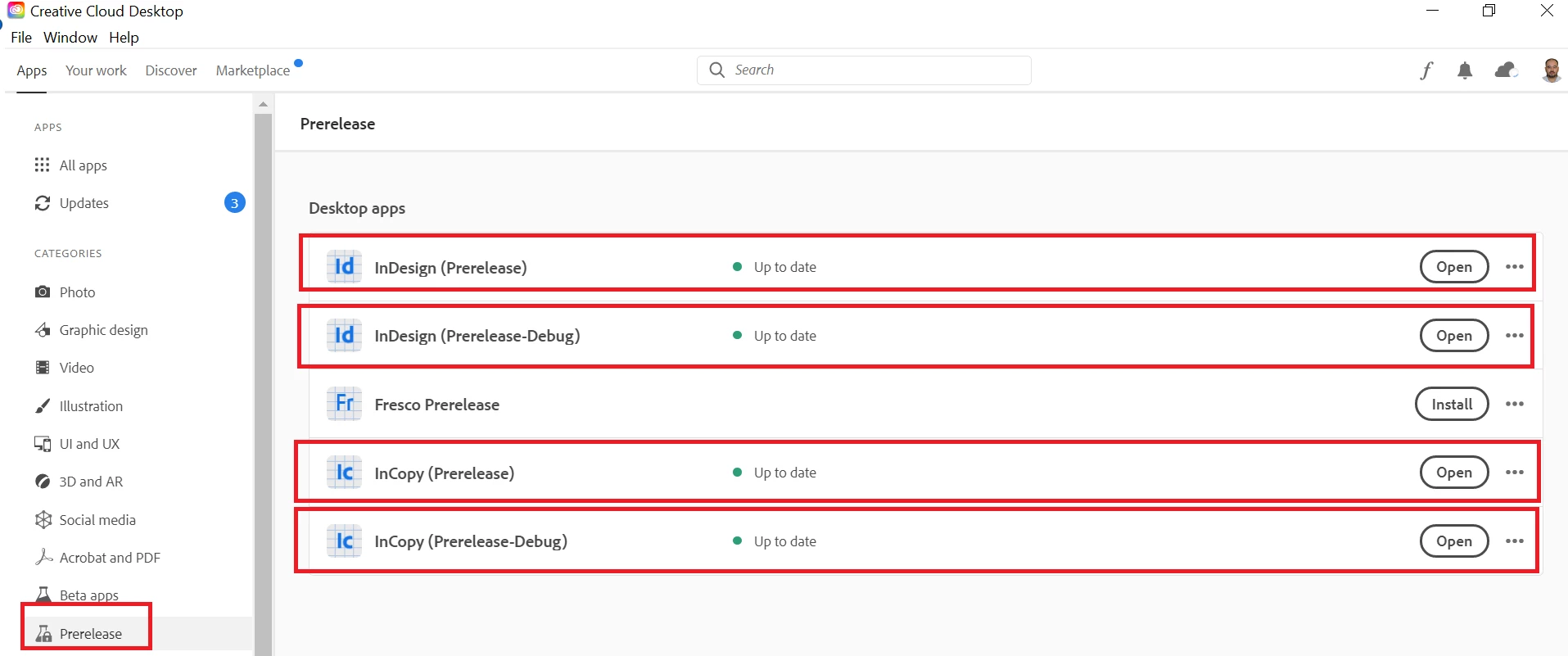Click the 3D and AR icon

43,482
